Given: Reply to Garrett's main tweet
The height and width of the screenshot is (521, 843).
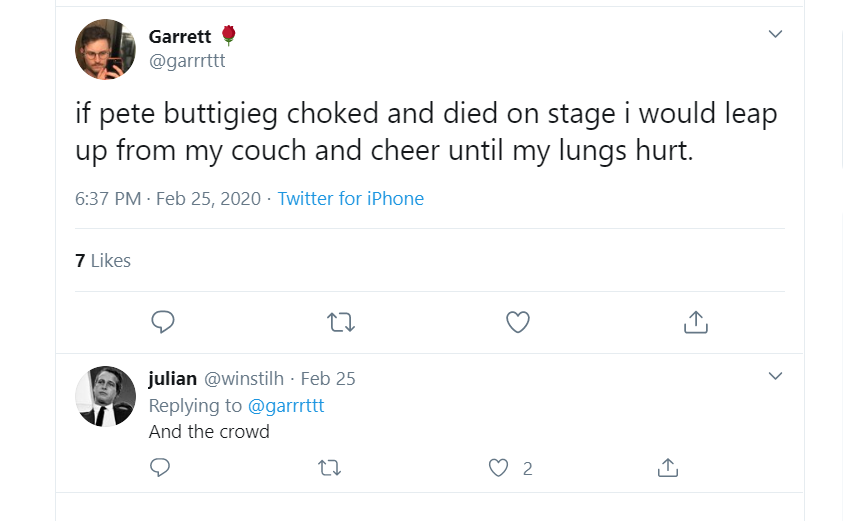Looking at the screenshot, I should [x=163, y=322].
